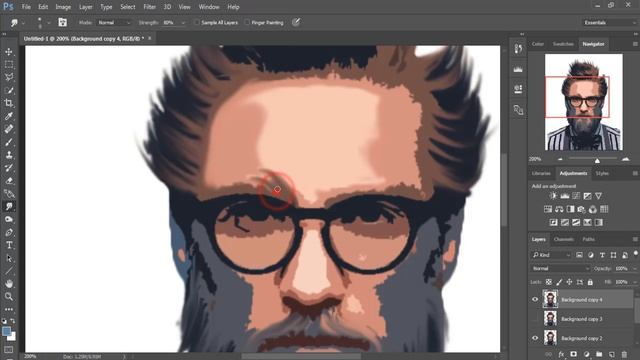Create a new layer group
Screen dimensions: 640x360
pos(599,354)
